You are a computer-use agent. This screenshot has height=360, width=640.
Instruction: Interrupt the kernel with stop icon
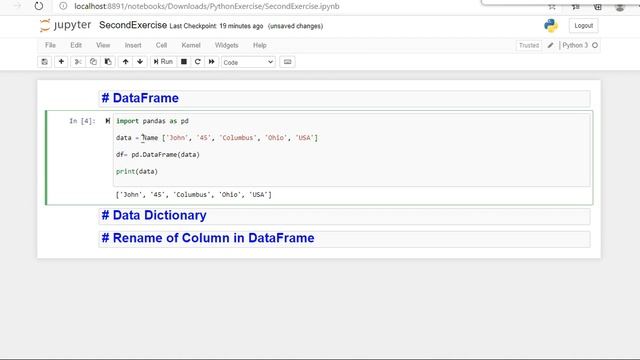(x=184, y=62)
